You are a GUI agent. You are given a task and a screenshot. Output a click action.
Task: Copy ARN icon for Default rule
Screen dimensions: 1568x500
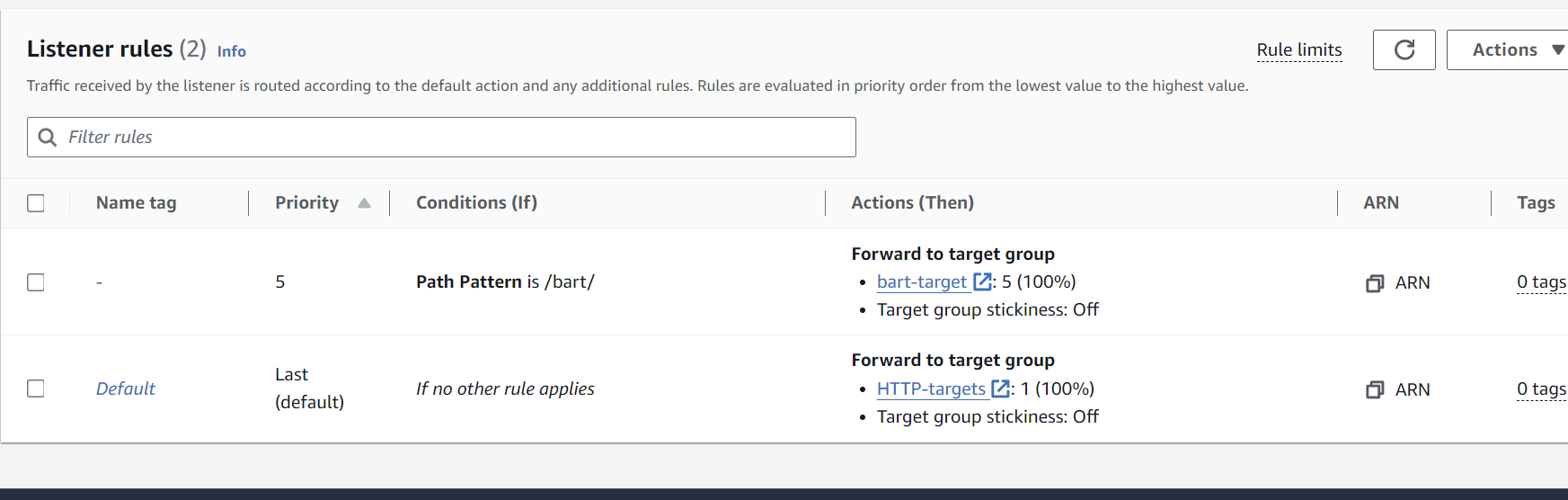click(1374, 389)
